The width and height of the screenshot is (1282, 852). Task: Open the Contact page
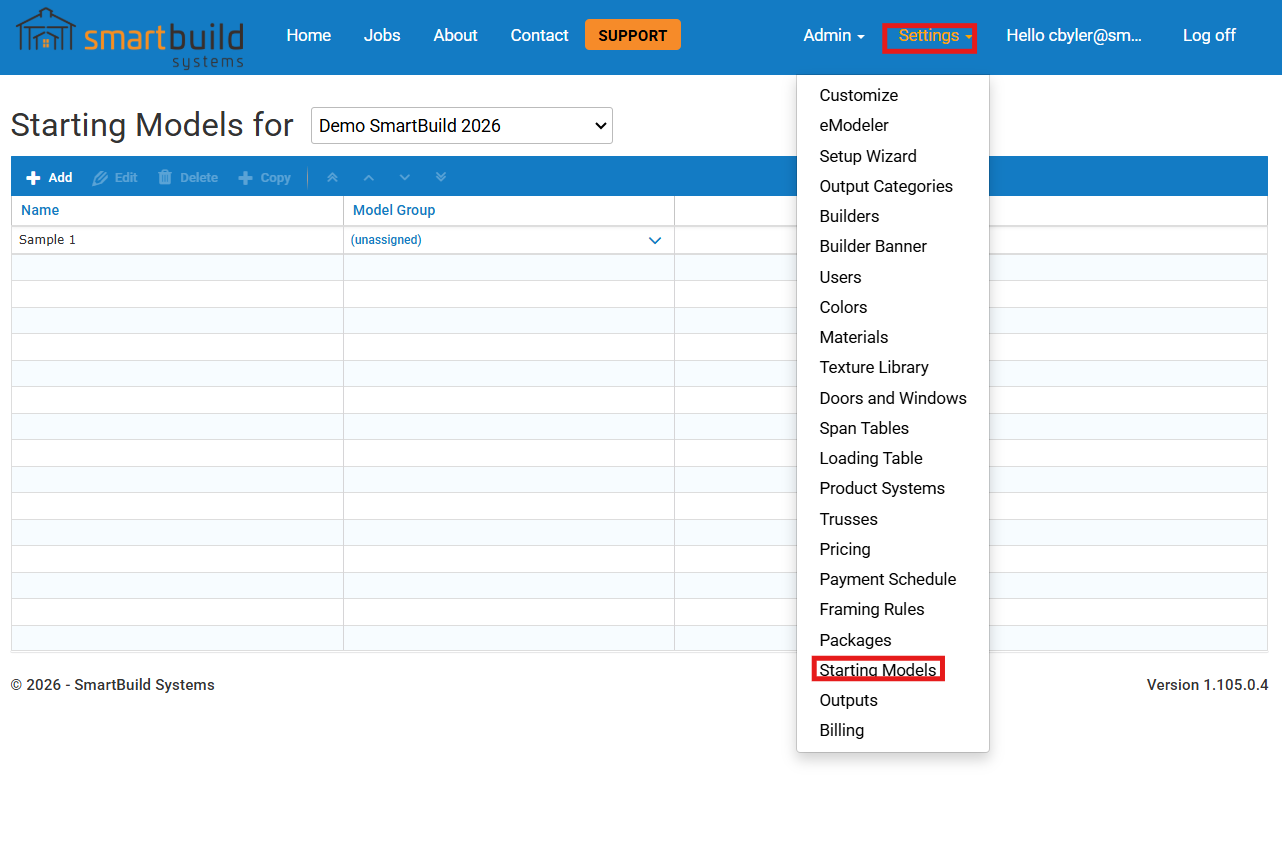click(539, 35)
